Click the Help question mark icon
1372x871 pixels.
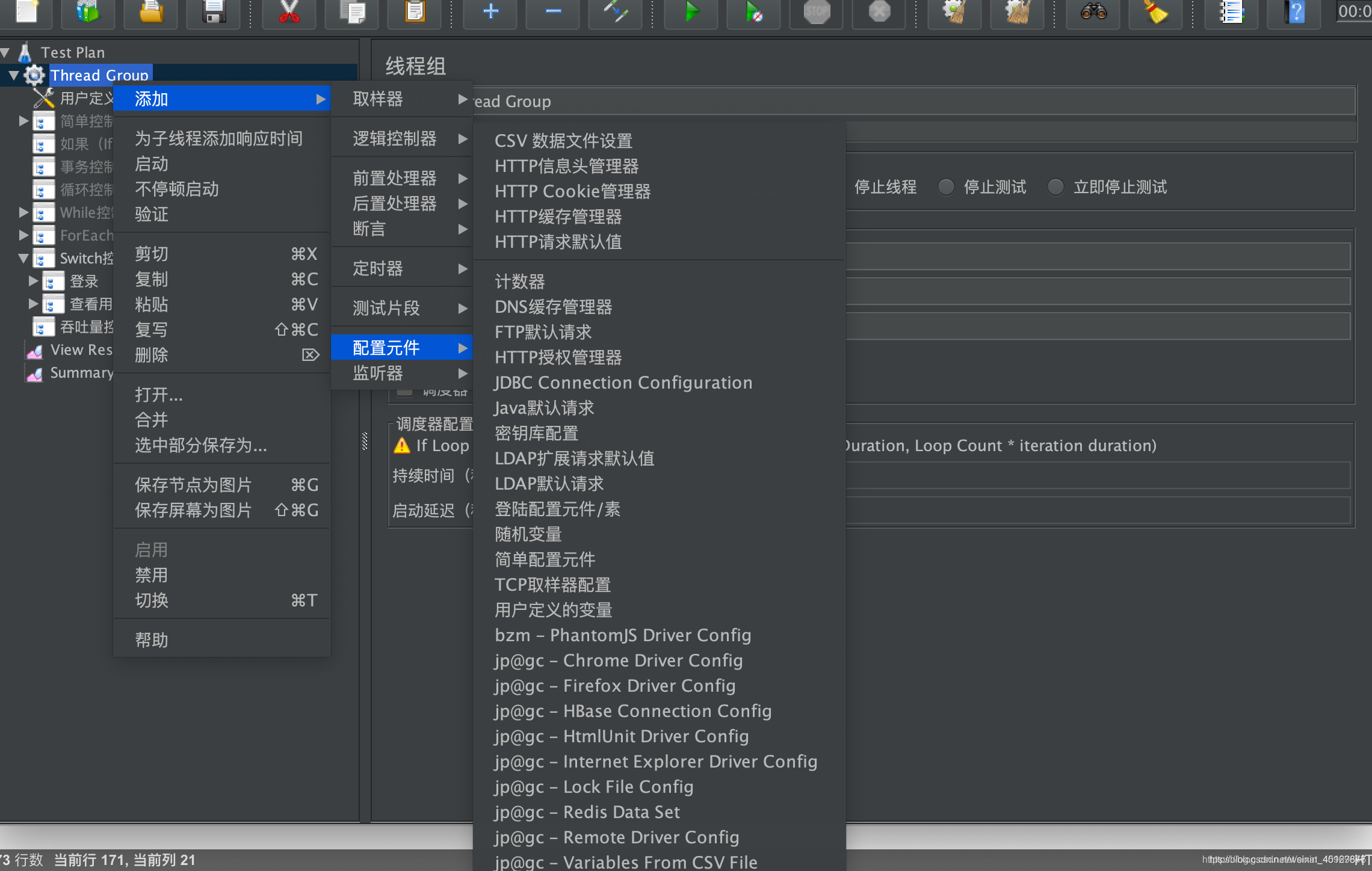point(1294,11)
